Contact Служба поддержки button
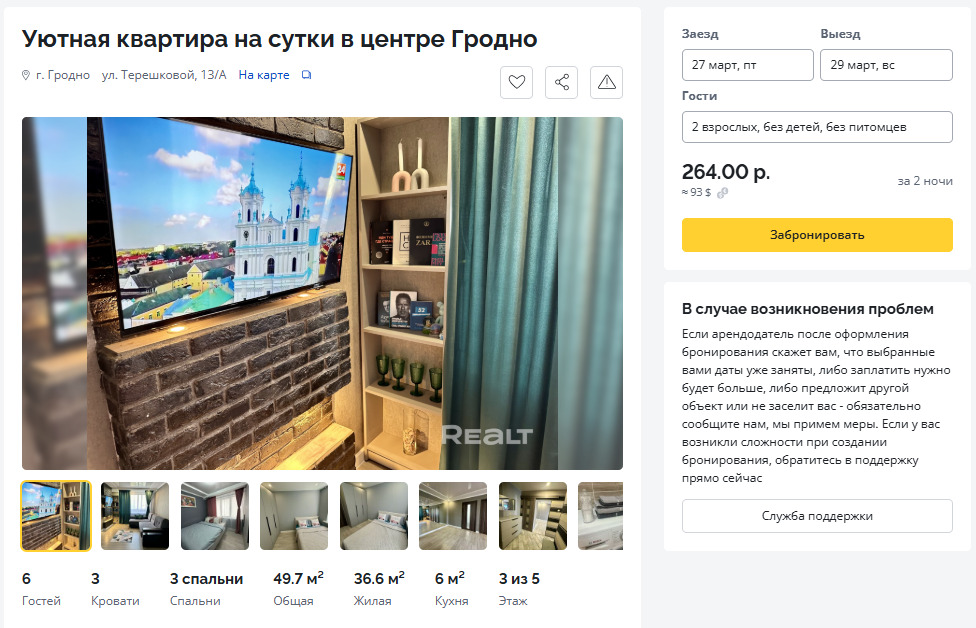The width and height of the screenshot is (976, 628). 817,516
